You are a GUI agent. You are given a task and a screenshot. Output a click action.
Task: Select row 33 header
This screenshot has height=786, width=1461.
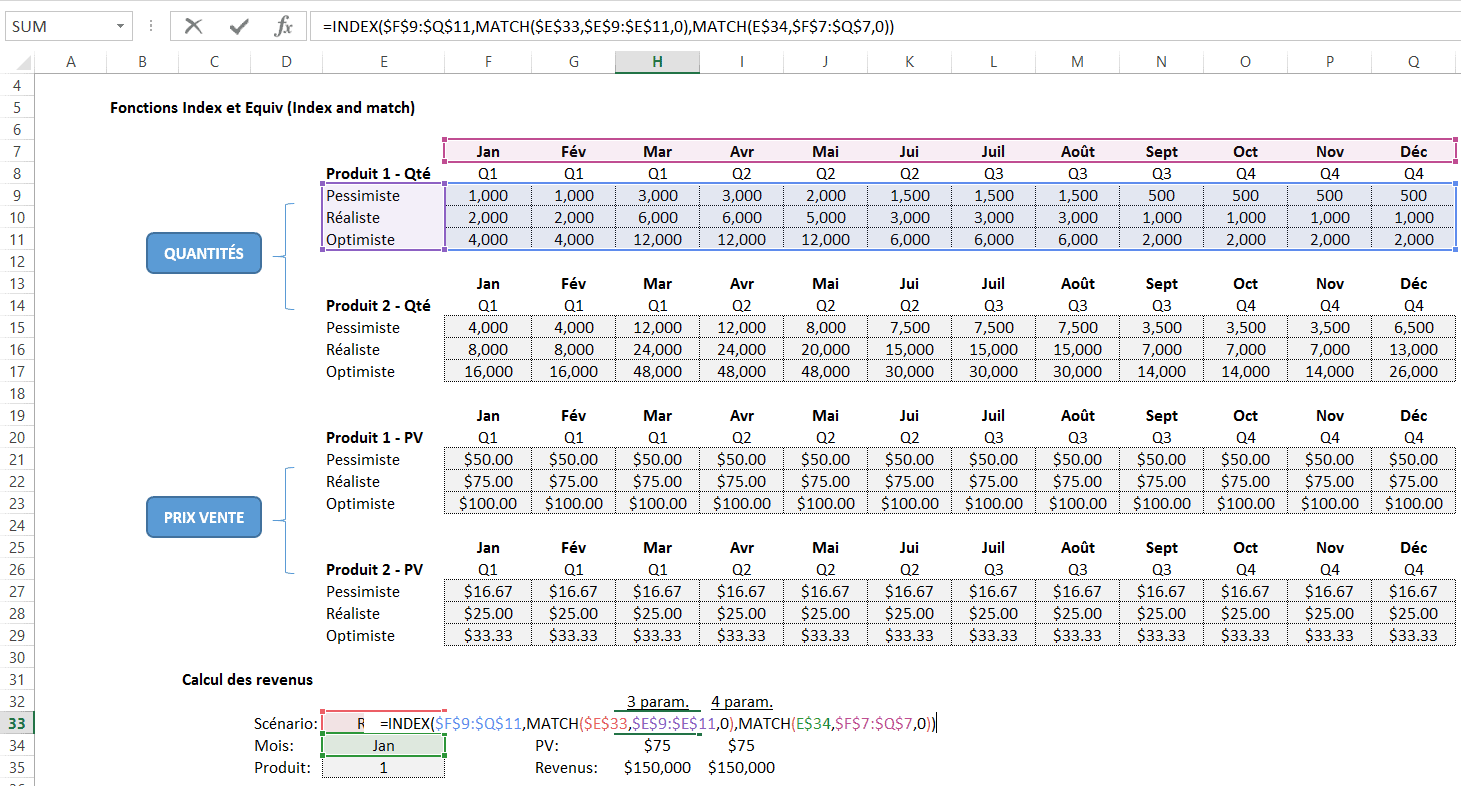17,723
